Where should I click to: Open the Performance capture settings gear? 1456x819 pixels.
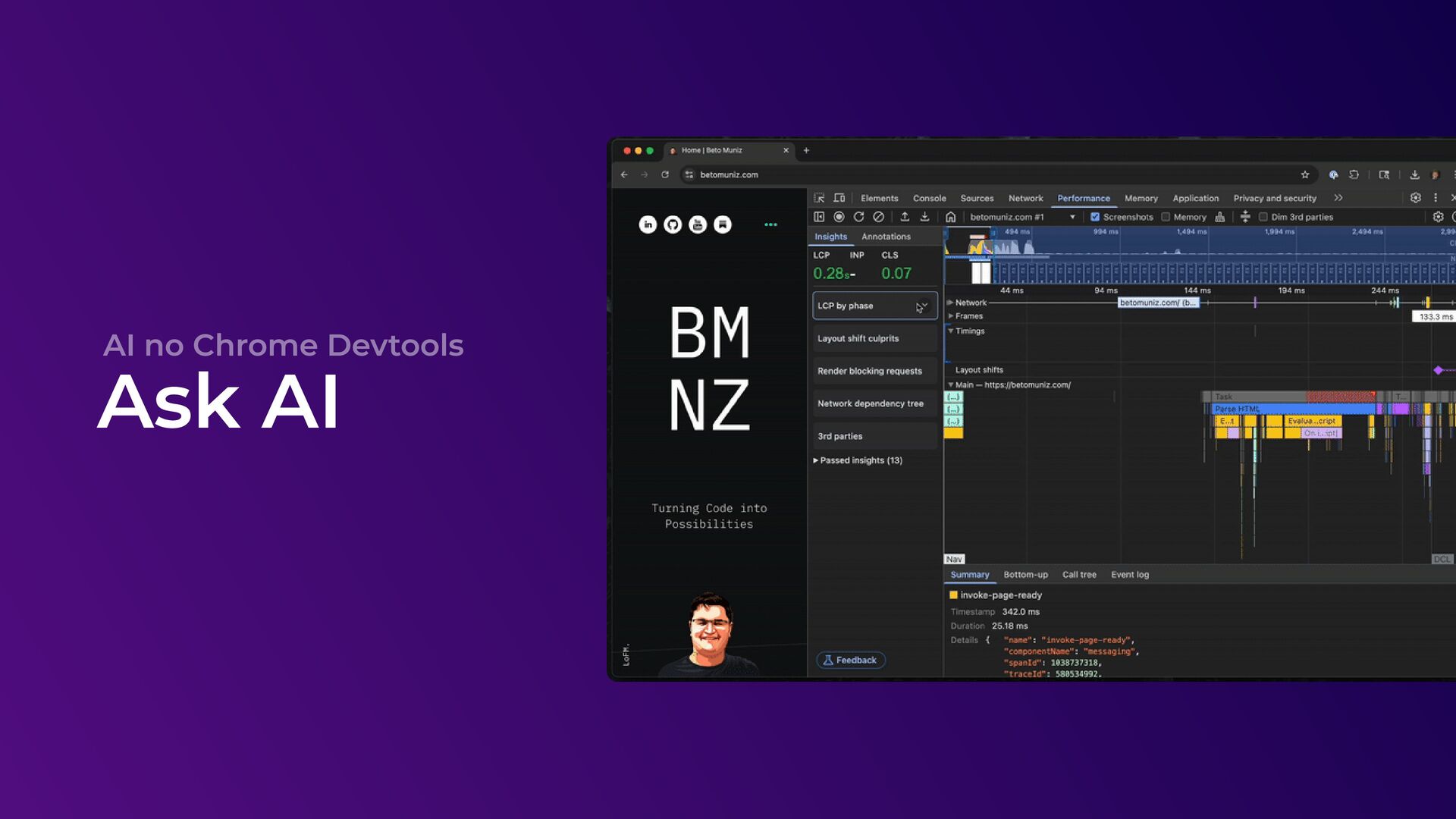tap(1438, 217)
